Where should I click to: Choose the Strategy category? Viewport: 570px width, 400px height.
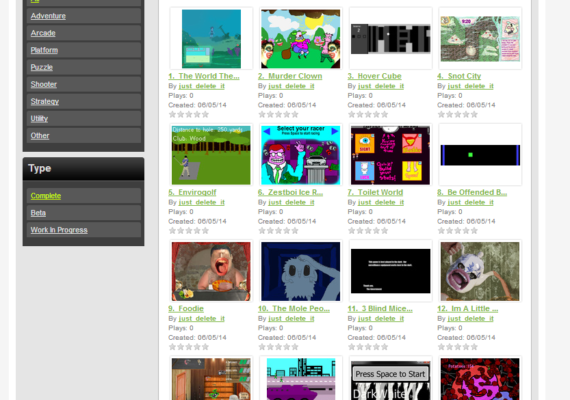point(44,101)
